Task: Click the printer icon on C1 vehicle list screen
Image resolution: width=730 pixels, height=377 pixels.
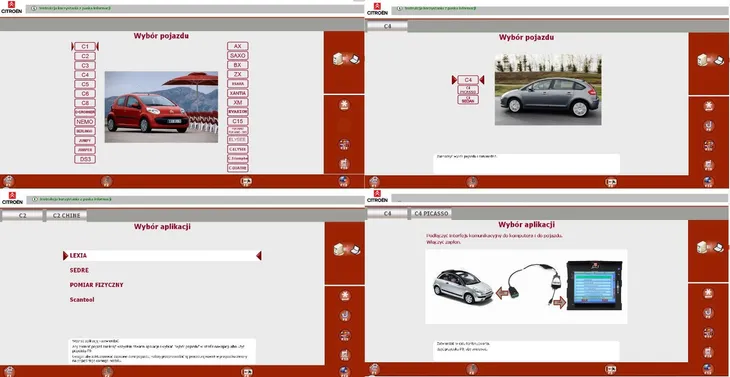Action: (x=344, y=164)
